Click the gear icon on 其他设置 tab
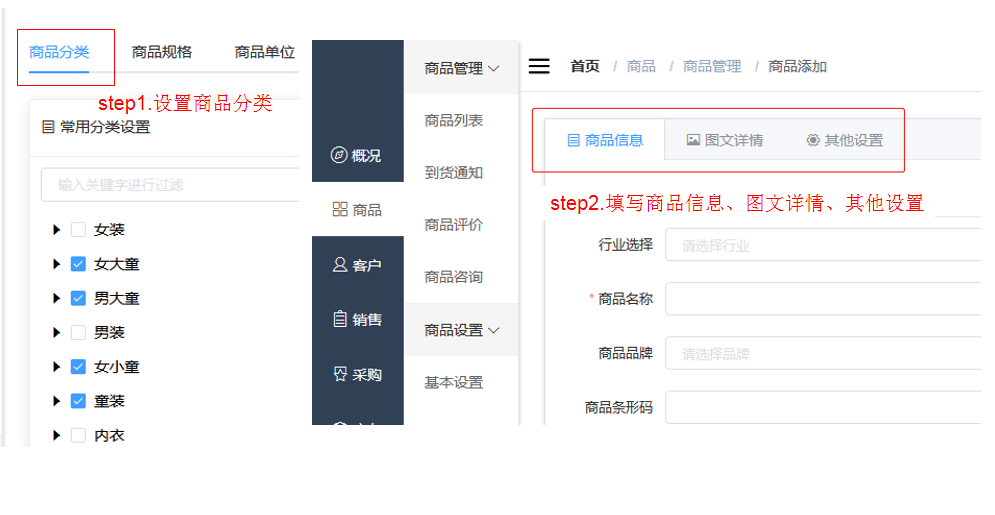Viewport: 995px width, 515px height. [813, 140]
